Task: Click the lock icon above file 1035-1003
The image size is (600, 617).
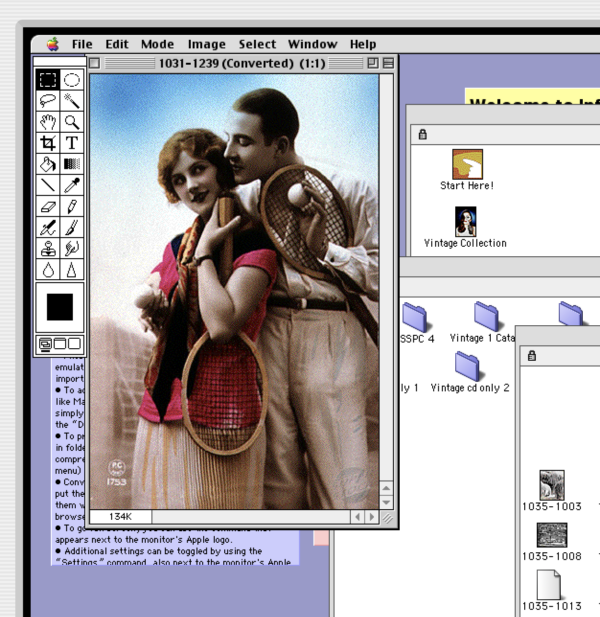Action: tap(532, 356)
